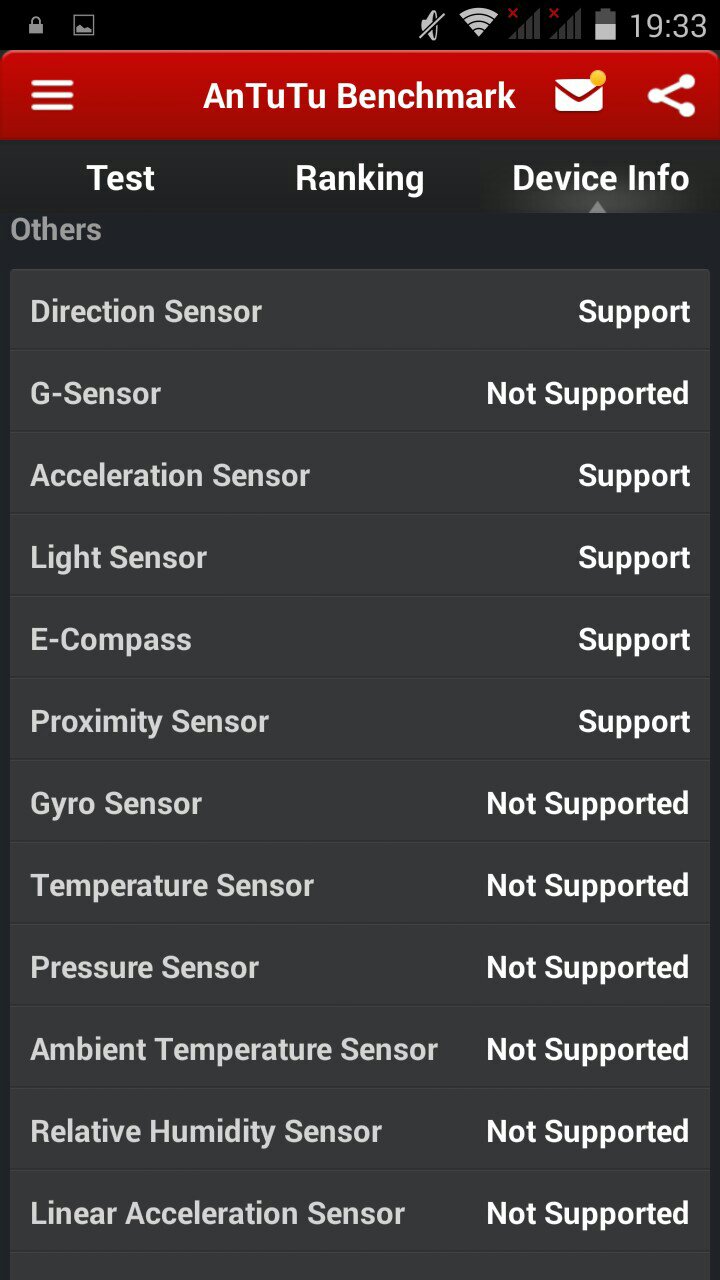Select the Device Info tab
Image resolution: width=720 pixels, height=1280 pixels.
tap(600, 178)
